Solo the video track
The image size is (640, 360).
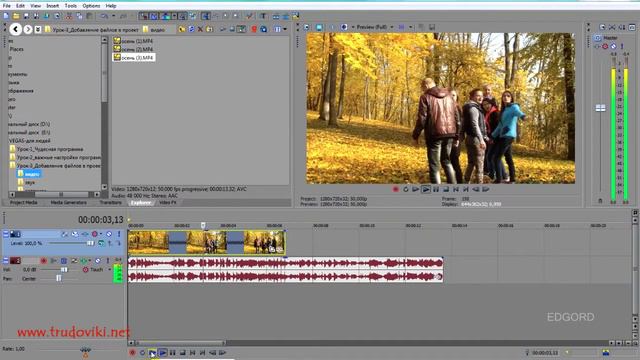coord(119,234)
